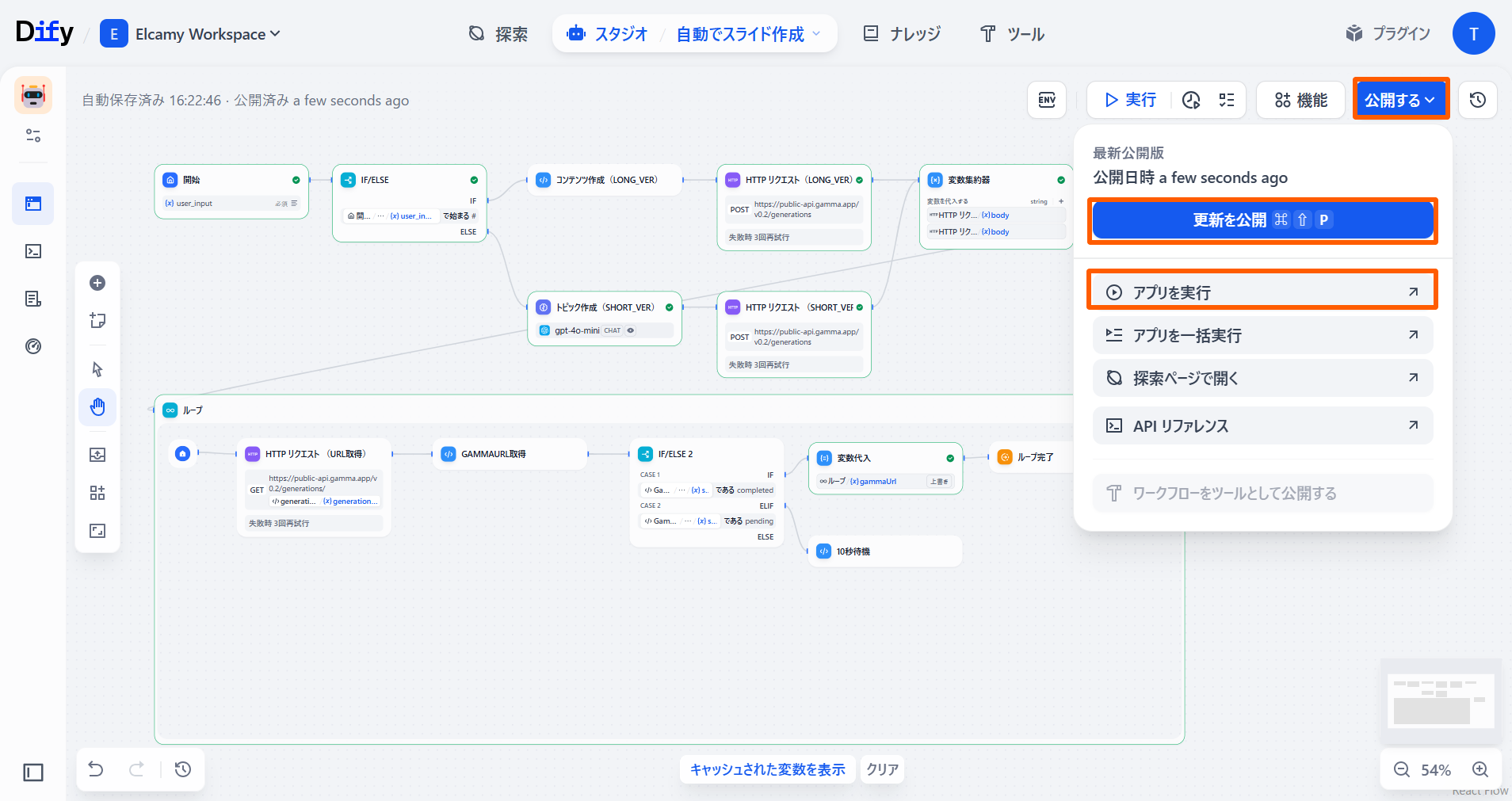Image resolution: width=1512 pixels, height=801 pixels.
Task: Click the undo arrow icon
Action: point(96,769)
